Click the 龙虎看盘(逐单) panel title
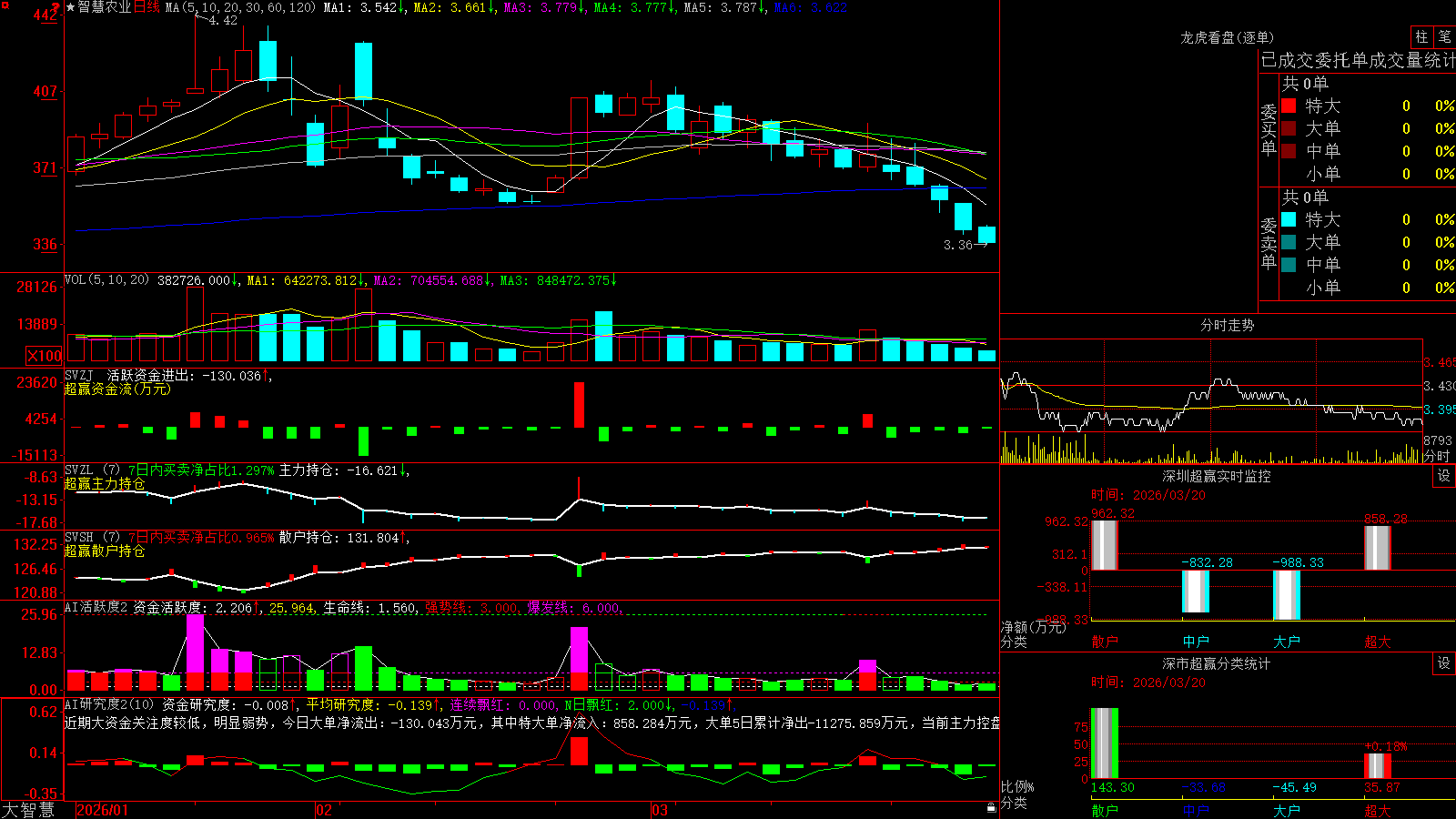Screen dimensions: 1456x819 pos(1228,37)
